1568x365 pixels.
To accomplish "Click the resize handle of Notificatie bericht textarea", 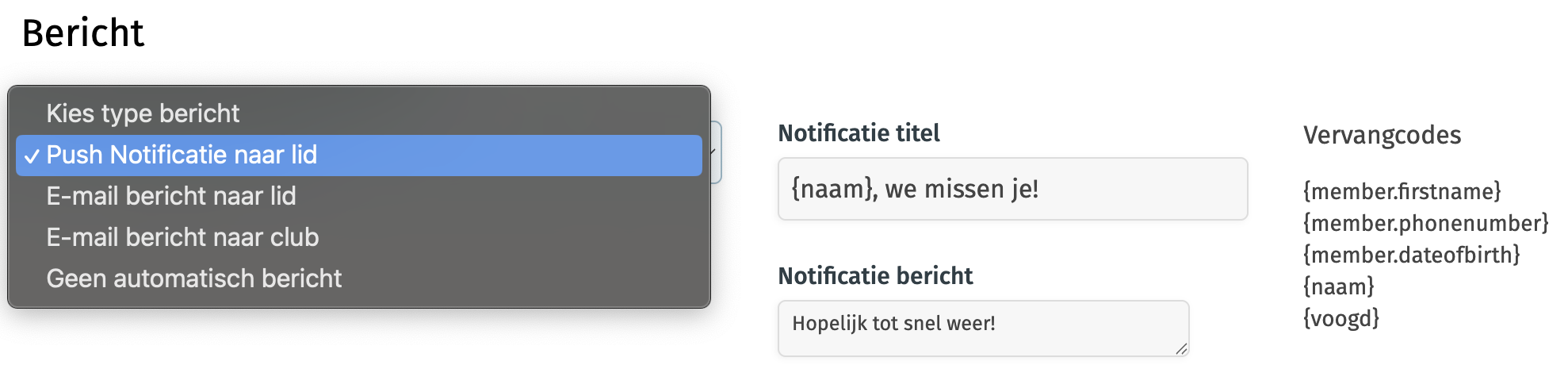I will point(1181,348).
